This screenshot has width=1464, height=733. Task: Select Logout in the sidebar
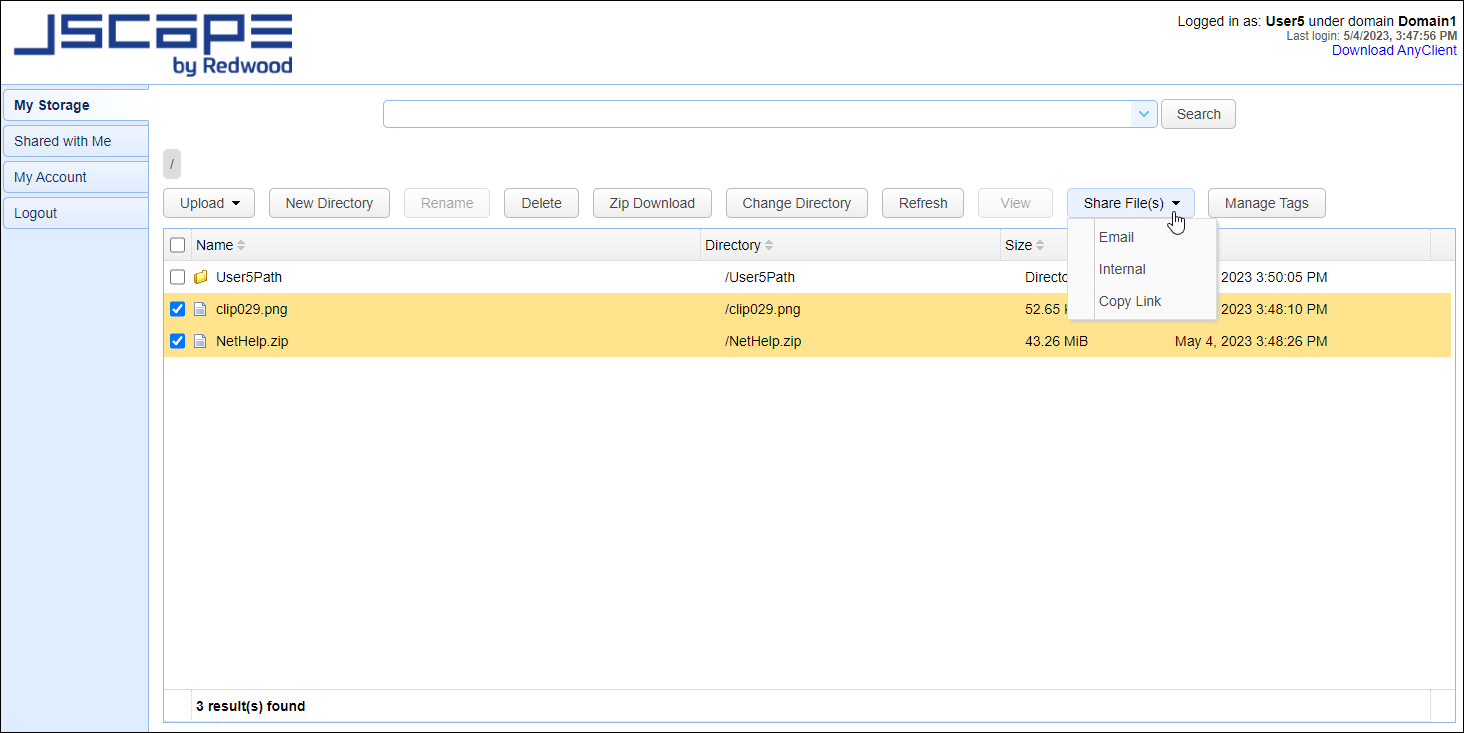pyautogui.click(x=76, y=213)
